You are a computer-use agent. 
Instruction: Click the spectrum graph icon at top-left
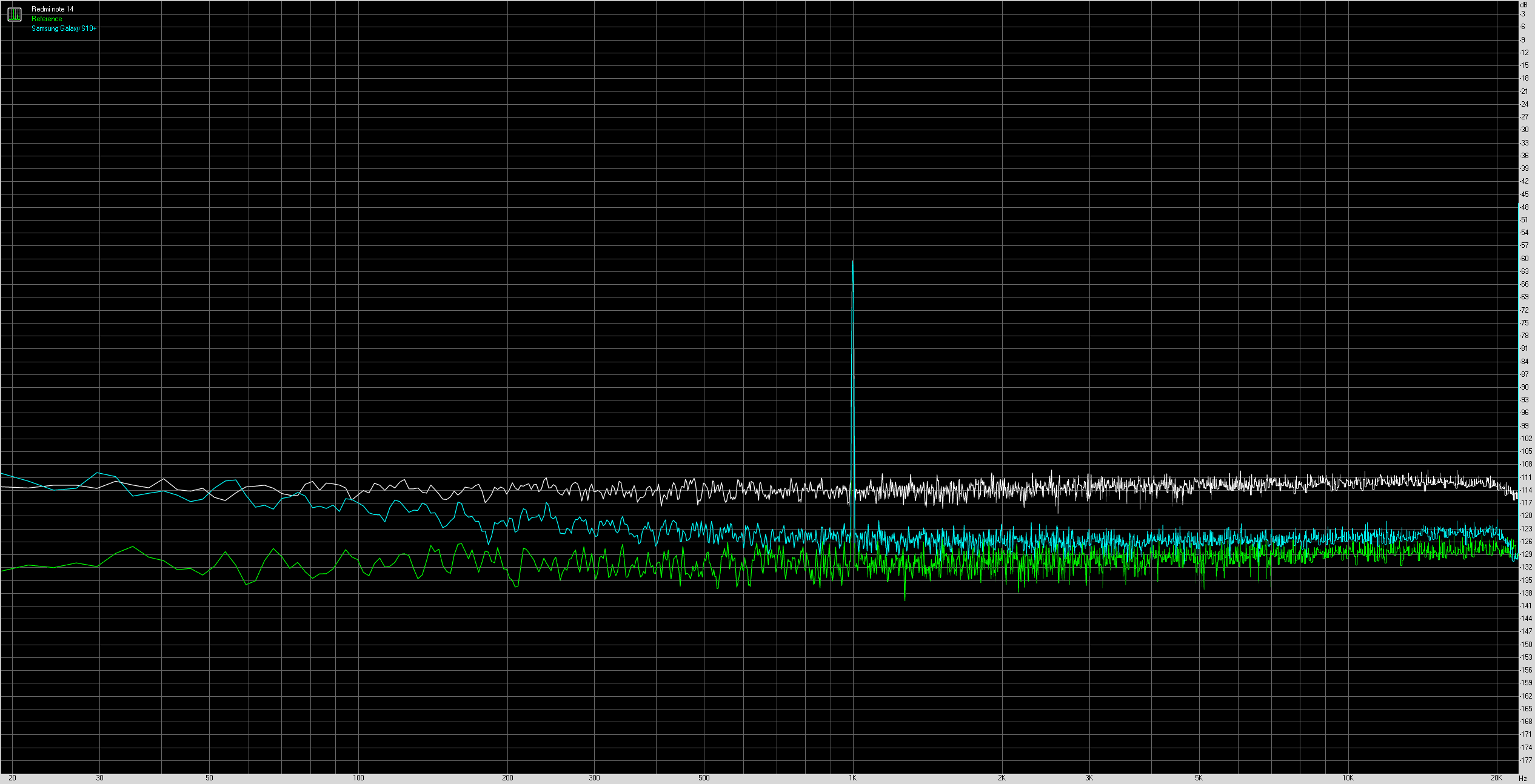click(x=15, y=15)
